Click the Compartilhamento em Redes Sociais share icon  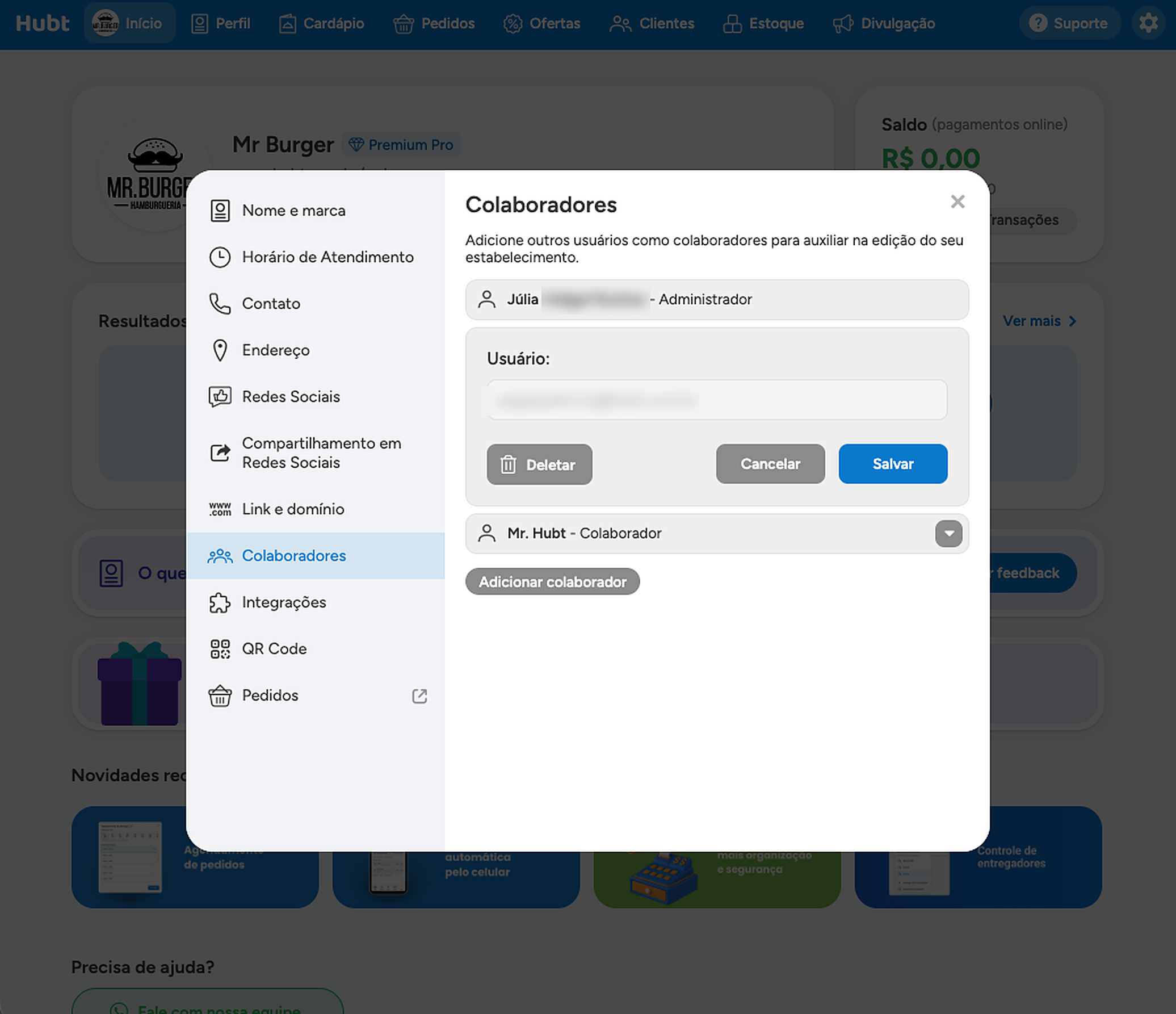point(220,452)
